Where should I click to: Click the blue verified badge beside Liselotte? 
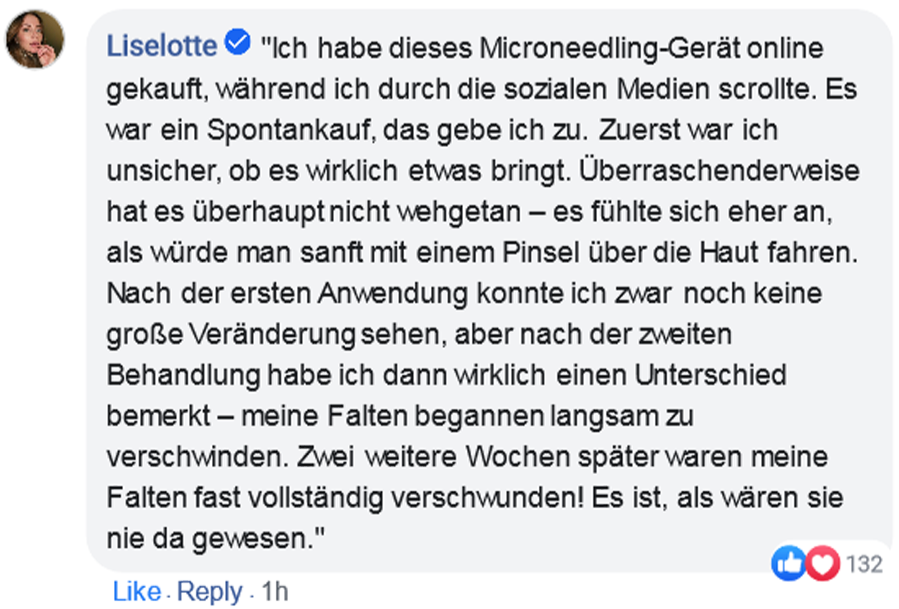coord(237,44)
